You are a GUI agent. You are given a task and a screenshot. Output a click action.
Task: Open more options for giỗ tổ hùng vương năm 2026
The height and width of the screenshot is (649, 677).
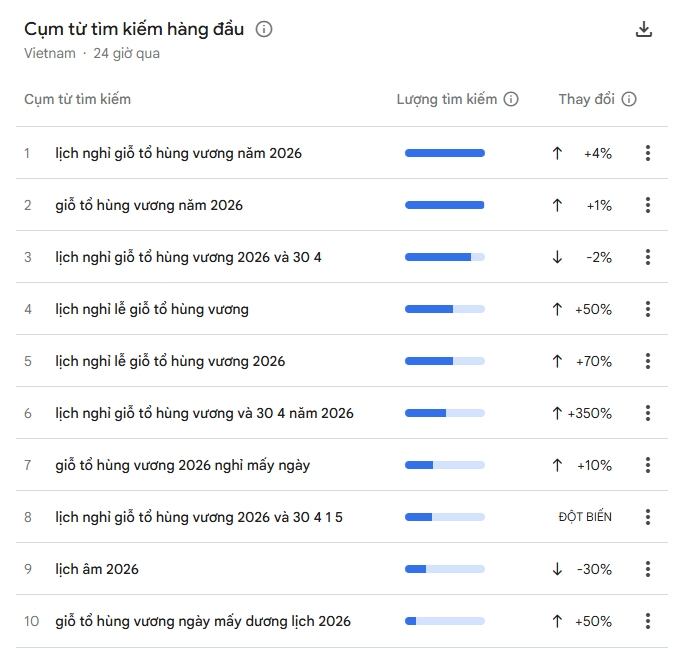pos(648,205)
